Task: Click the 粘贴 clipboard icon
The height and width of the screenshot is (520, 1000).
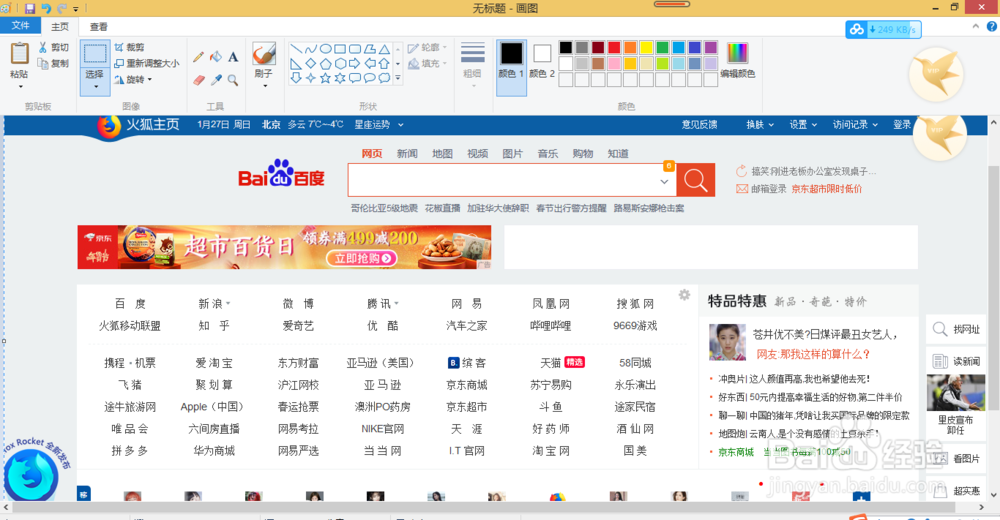Action: click(20, 54)
